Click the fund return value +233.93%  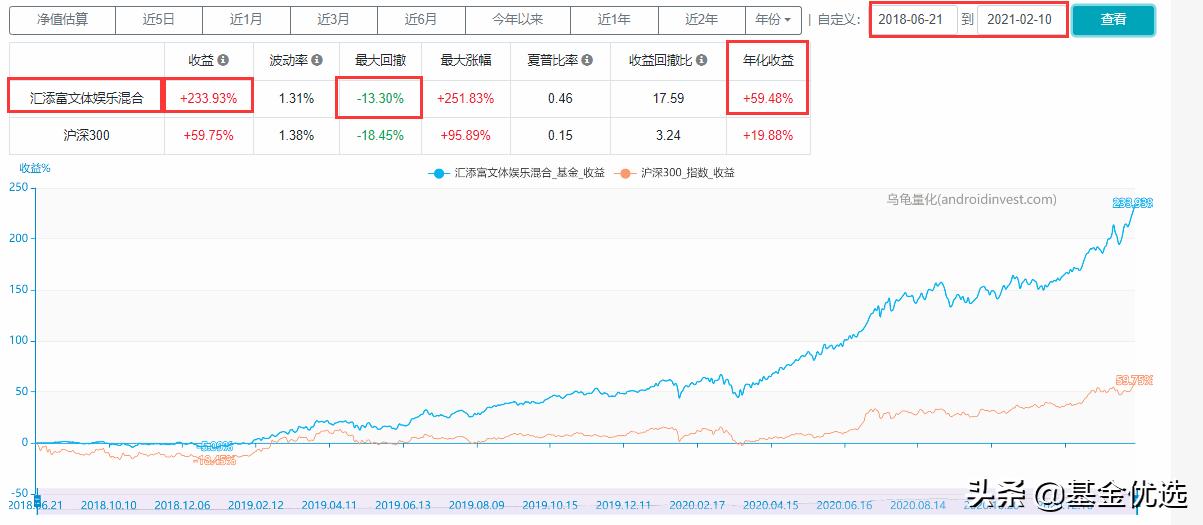(208, 98)
